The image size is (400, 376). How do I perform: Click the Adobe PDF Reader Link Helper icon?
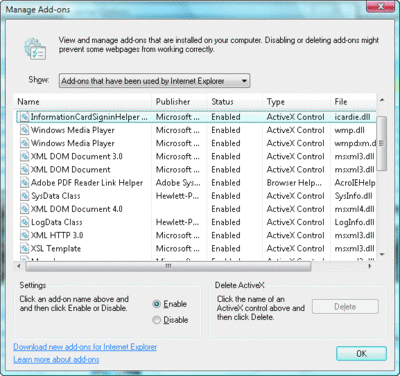[x=24, y=183]
